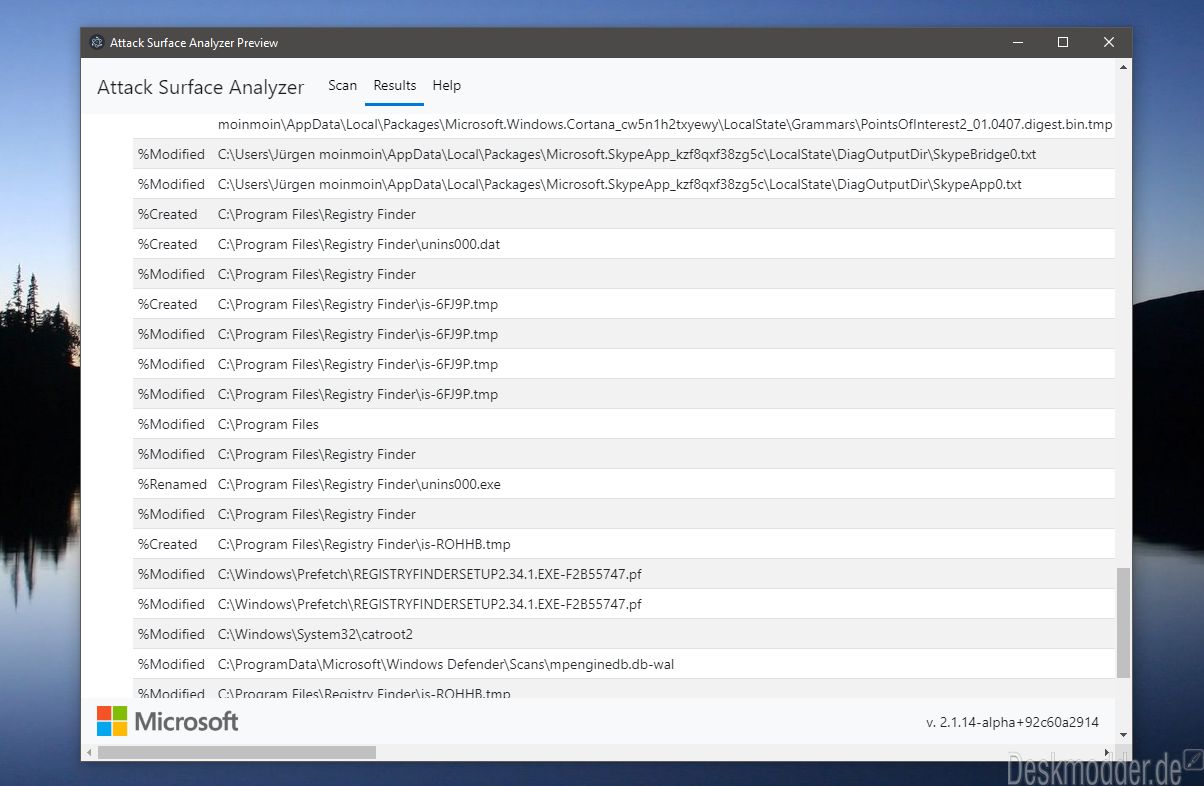Select the unins000.exe renamed row

(624, 484)
